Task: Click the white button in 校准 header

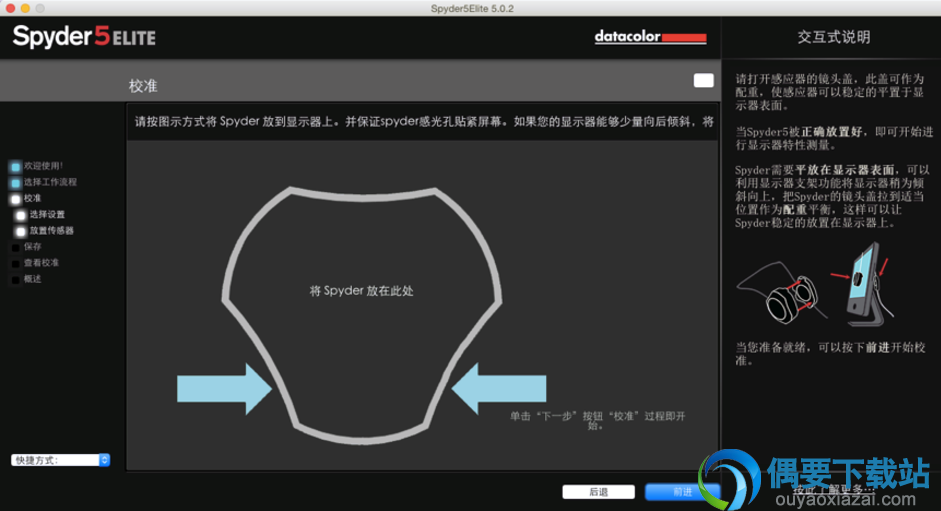Action: coord(703,80)
